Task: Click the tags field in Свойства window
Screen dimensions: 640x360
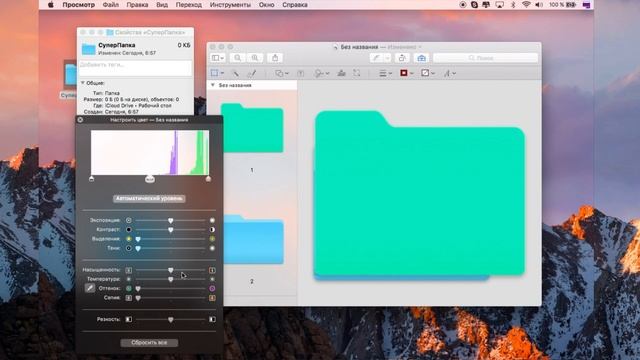Action: point(135,68)
